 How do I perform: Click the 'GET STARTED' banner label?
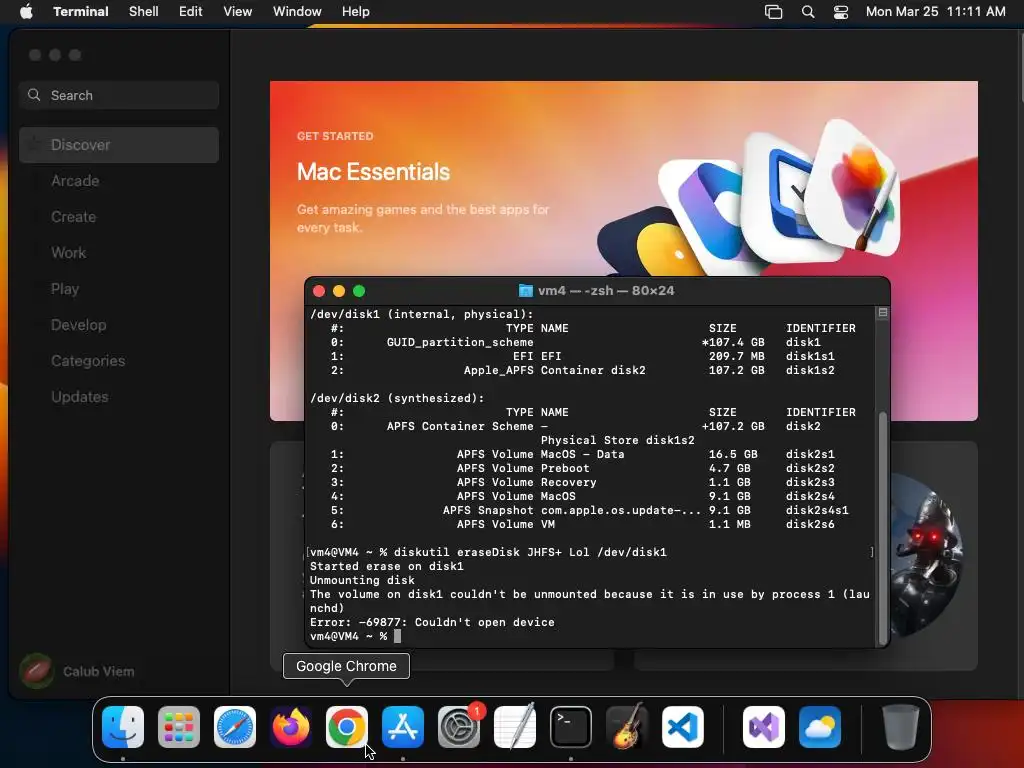pos(335,136)
